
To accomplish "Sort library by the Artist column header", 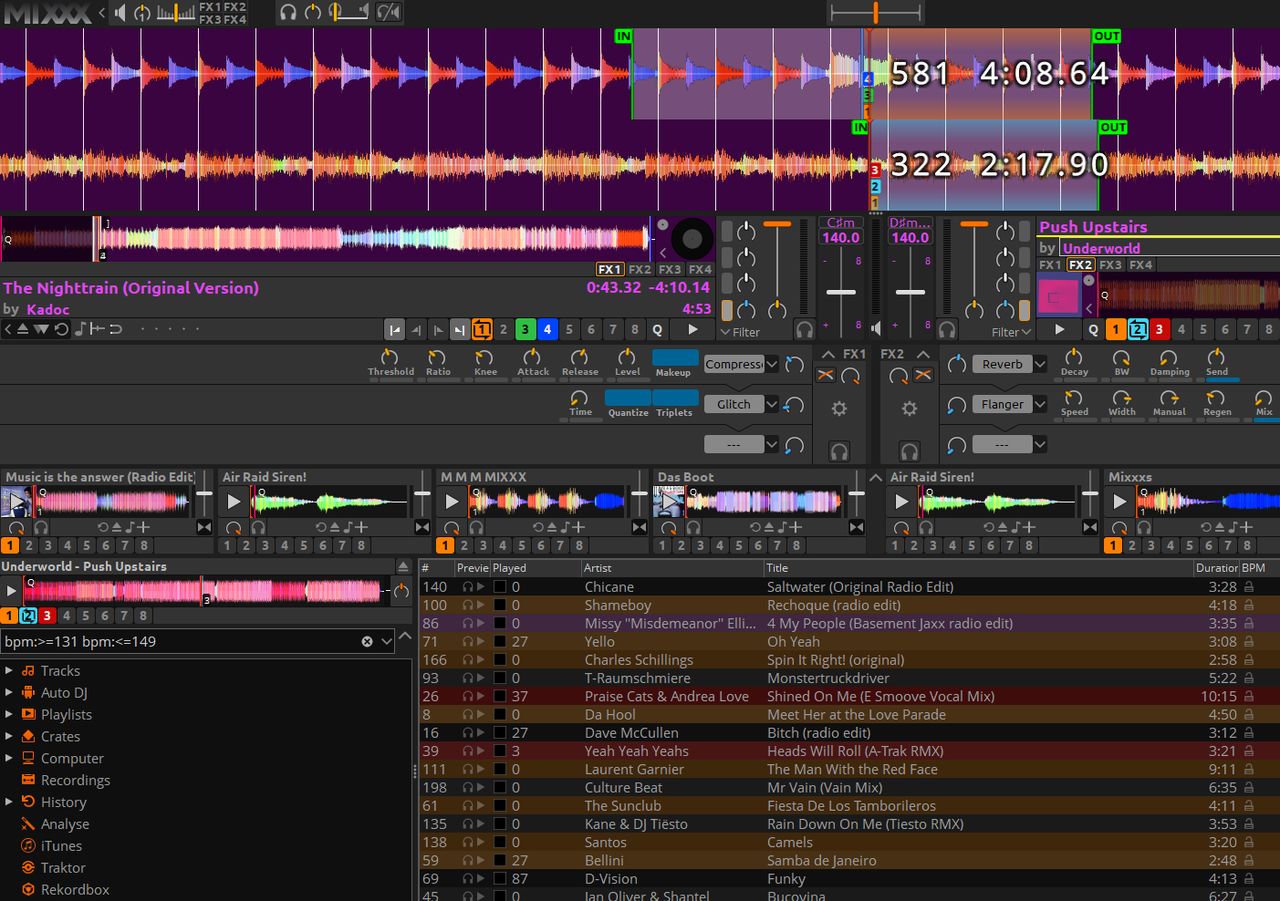I will point(672,567).
